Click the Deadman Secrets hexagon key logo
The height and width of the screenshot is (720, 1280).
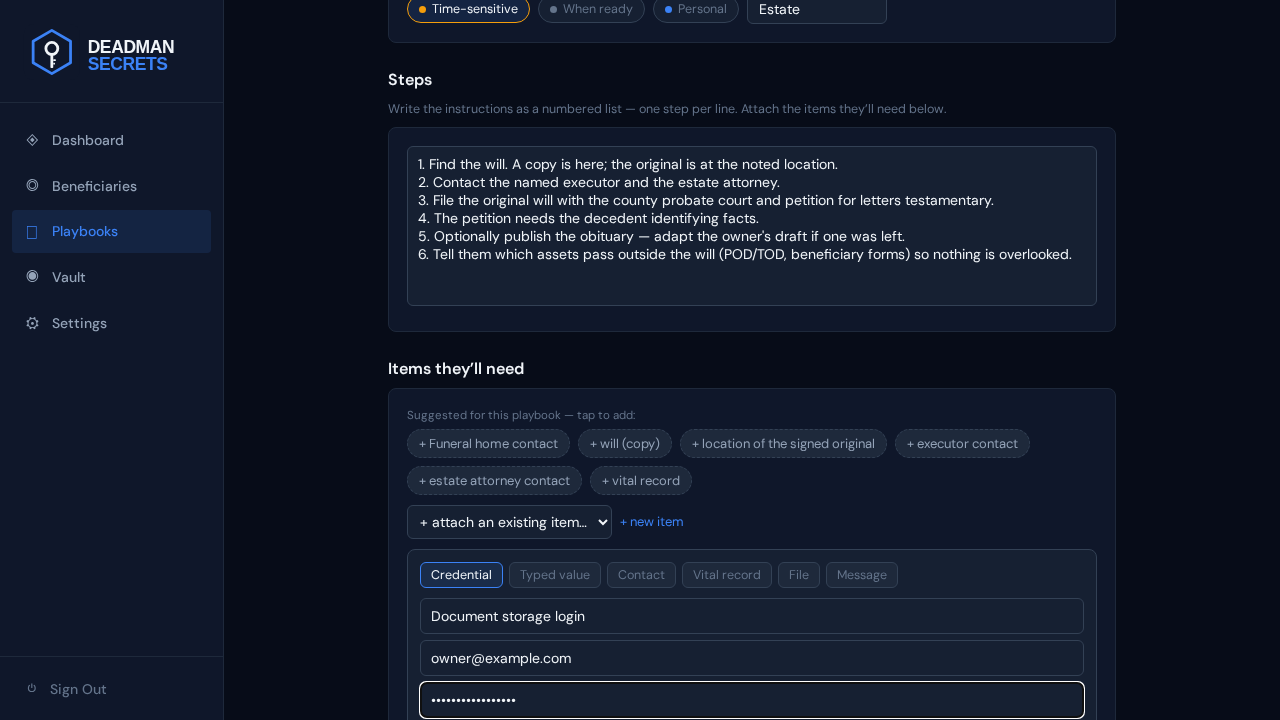52,52
